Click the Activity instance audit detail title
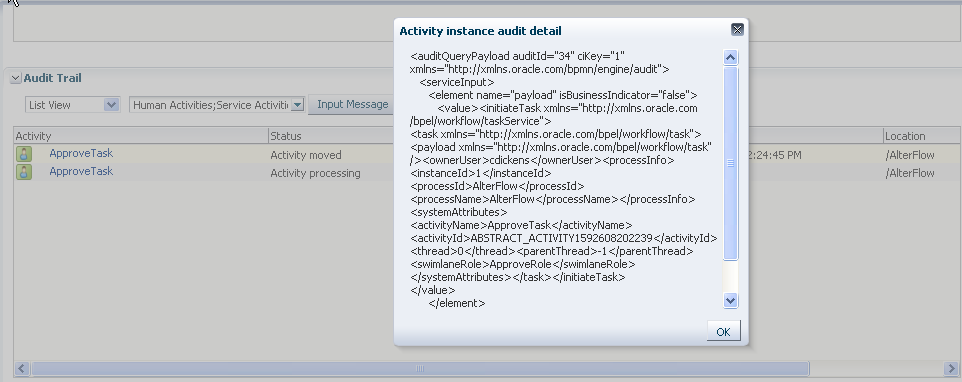The height and width of the screenshot is (382, 962). (480, 31)
